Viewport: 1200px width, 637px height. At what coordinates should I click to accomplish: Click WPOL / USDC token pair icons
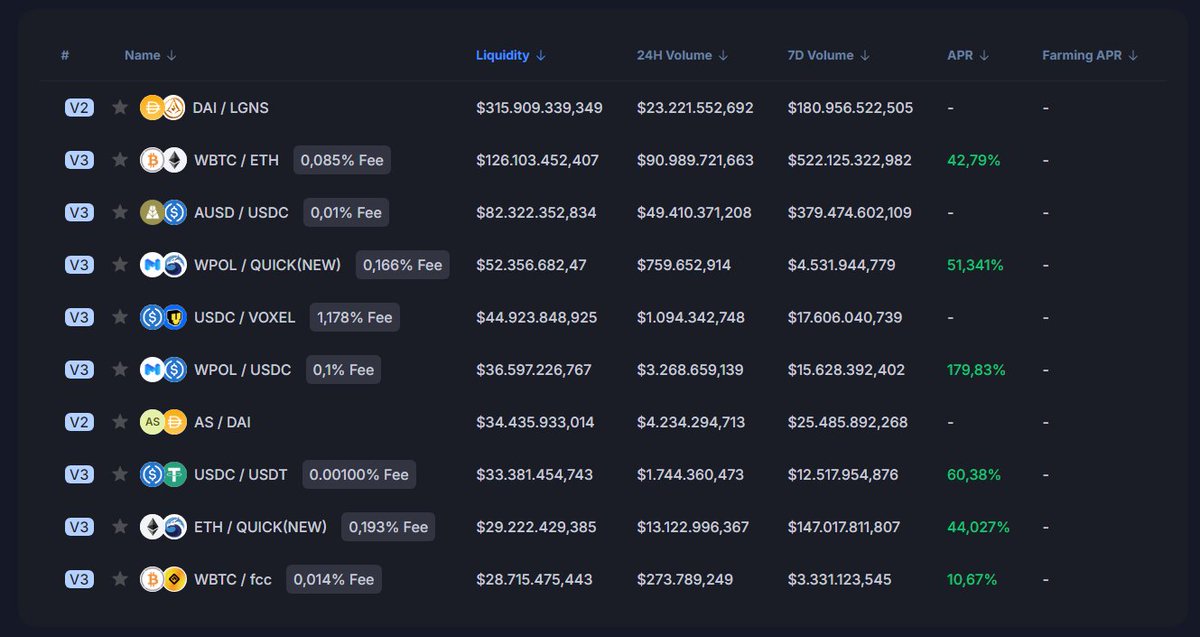pyautogui.click(x=163, y=369)
